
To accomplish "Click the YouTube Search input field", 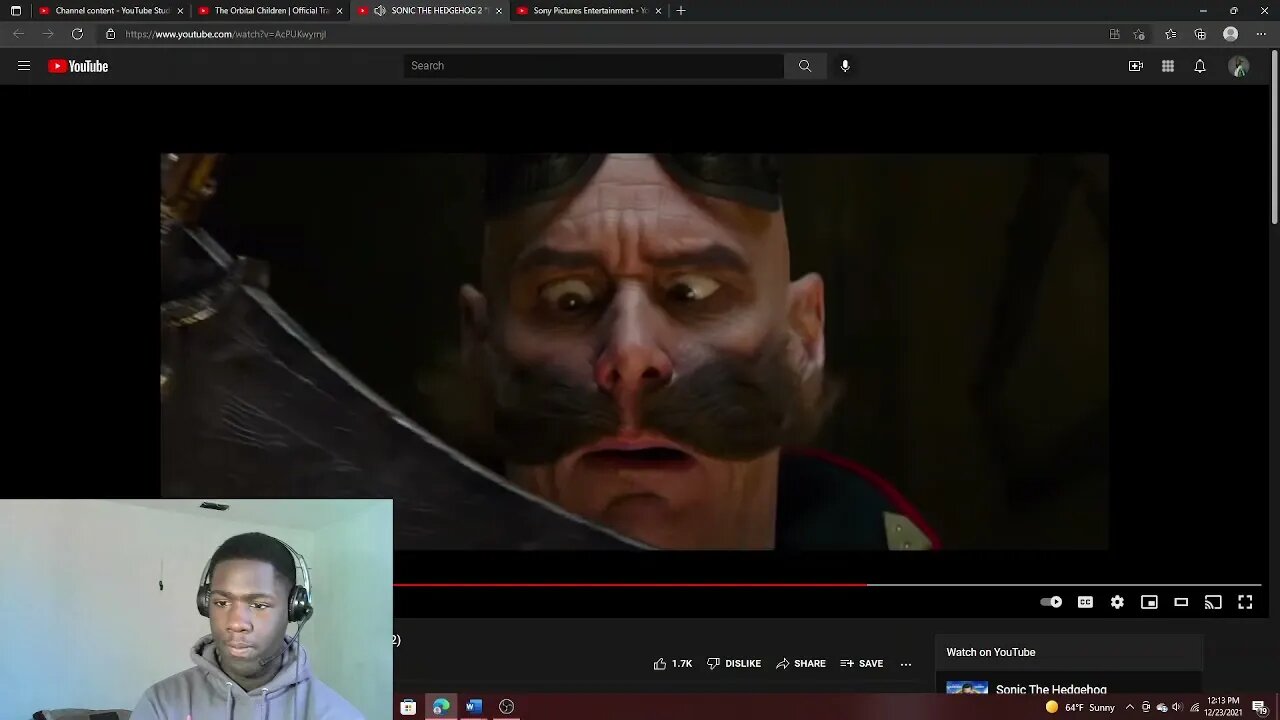I will click(594, 66).
